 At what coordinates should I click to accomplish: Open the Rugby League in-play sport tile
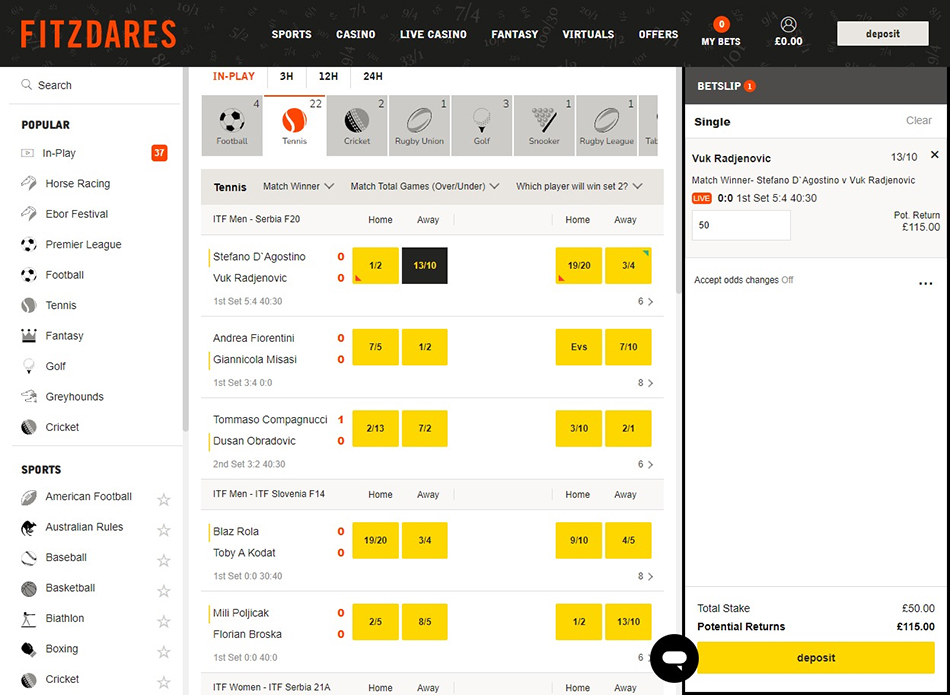click(x=606, y=126)
